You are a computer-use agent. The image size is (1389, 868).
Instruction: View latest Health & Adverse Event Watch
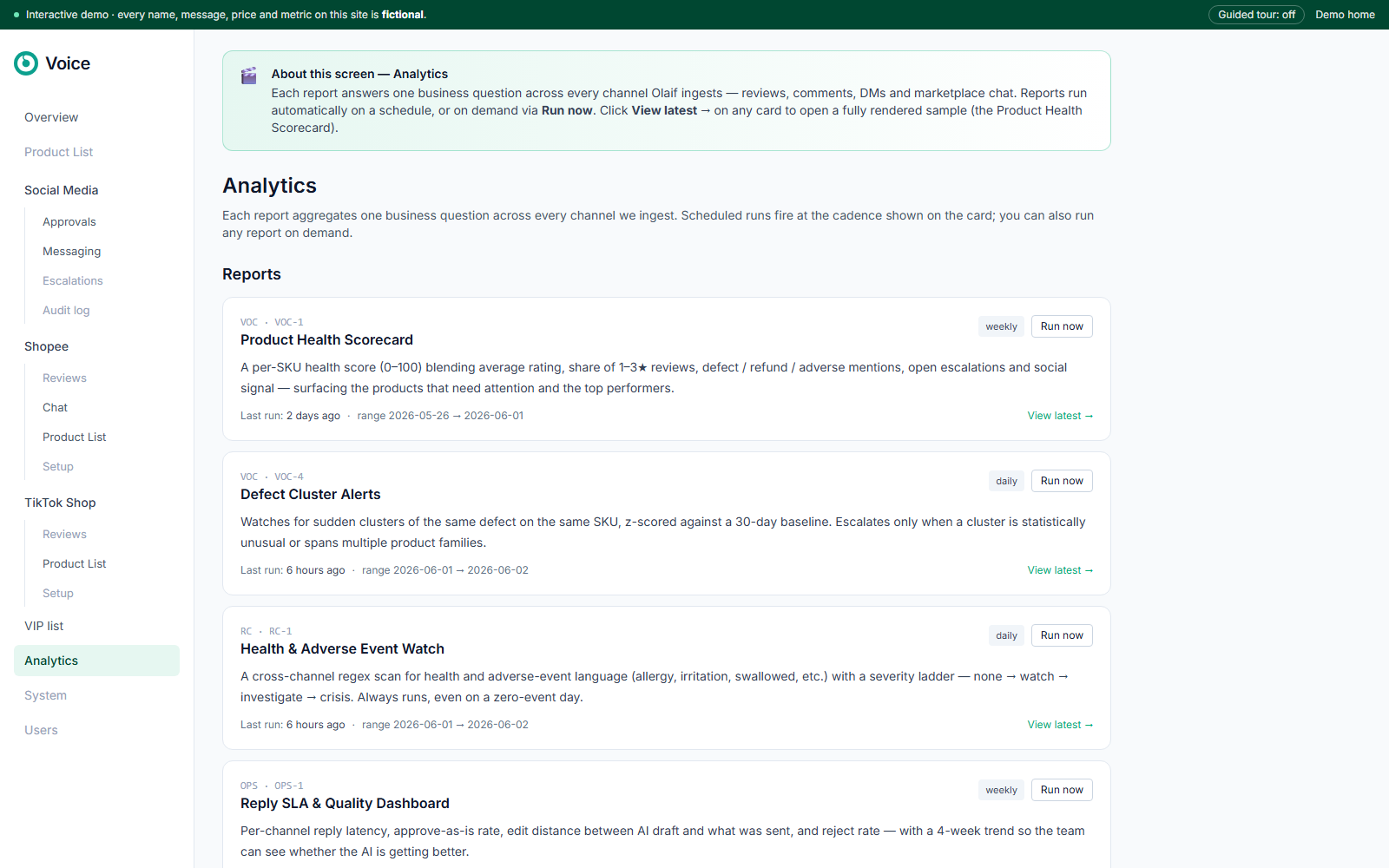1060,725
